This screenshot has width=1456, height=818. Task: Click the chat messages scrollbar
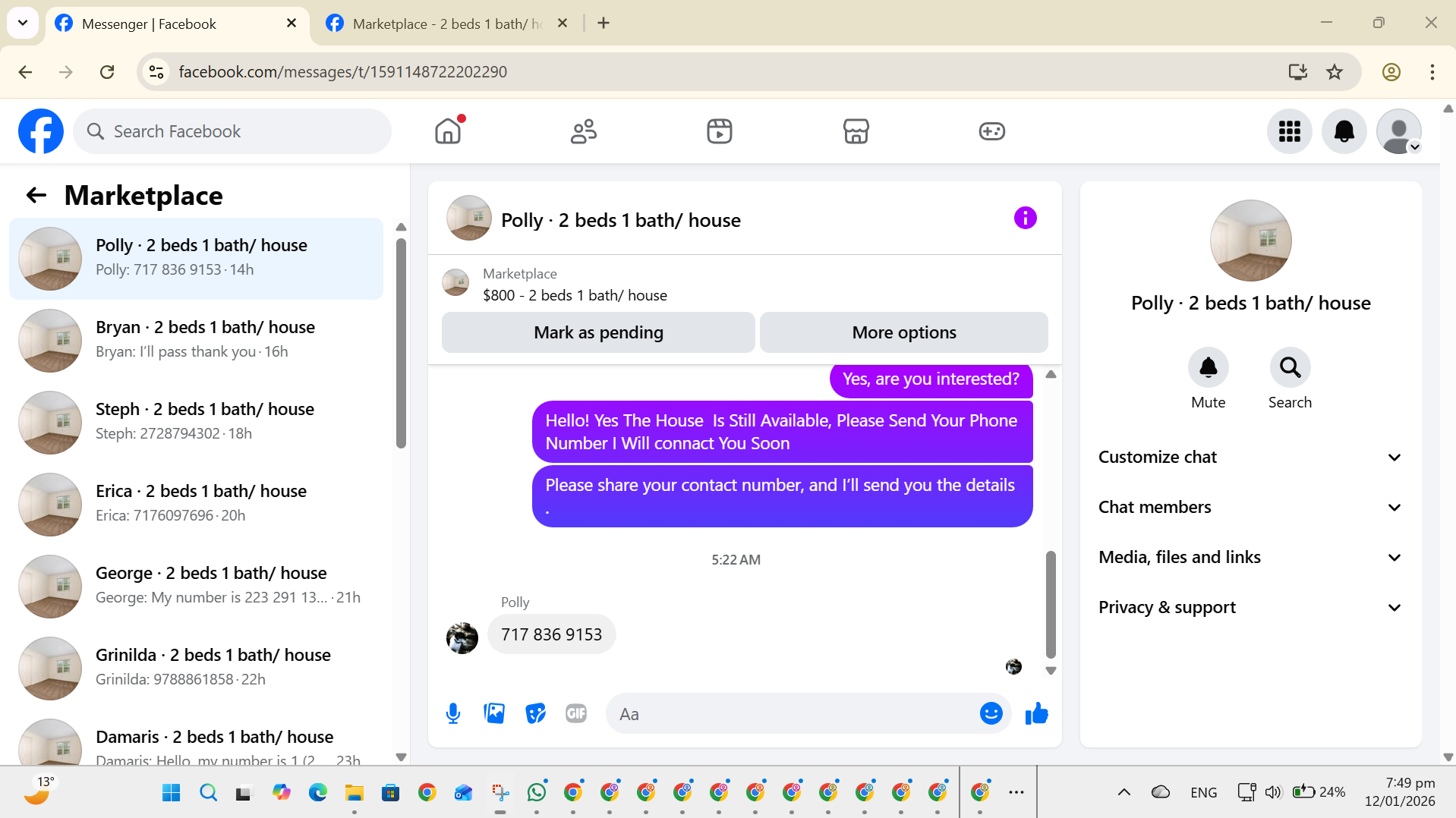click(x=1051, y=604)
